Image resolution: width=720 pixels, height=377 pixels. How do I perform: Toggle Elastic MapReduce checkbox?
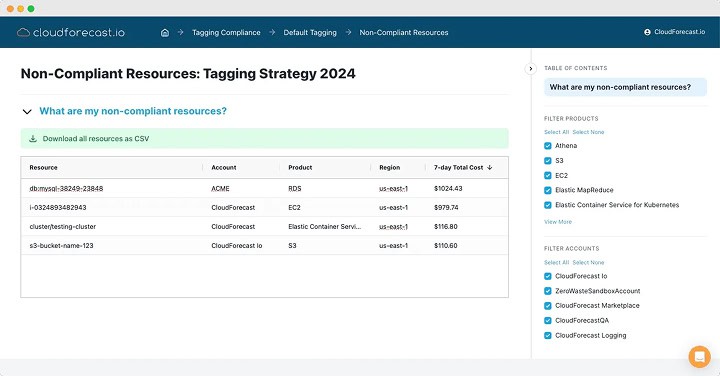(x=547, y=190)
